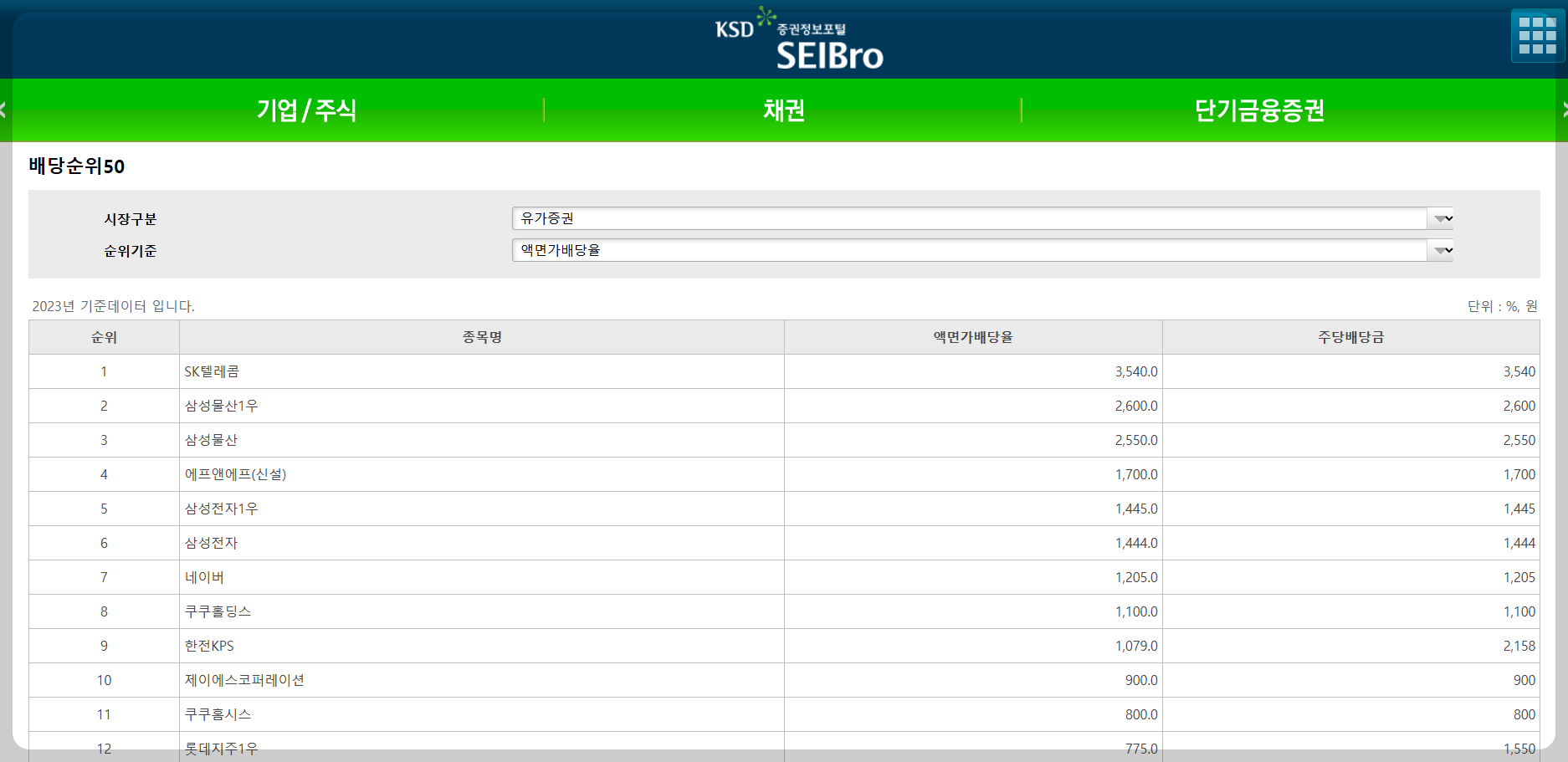Click the 1,205.0 dividend rate value
Viewport: 1568px width, 762px height.
pyautogui.click(x=1136, y=577)
